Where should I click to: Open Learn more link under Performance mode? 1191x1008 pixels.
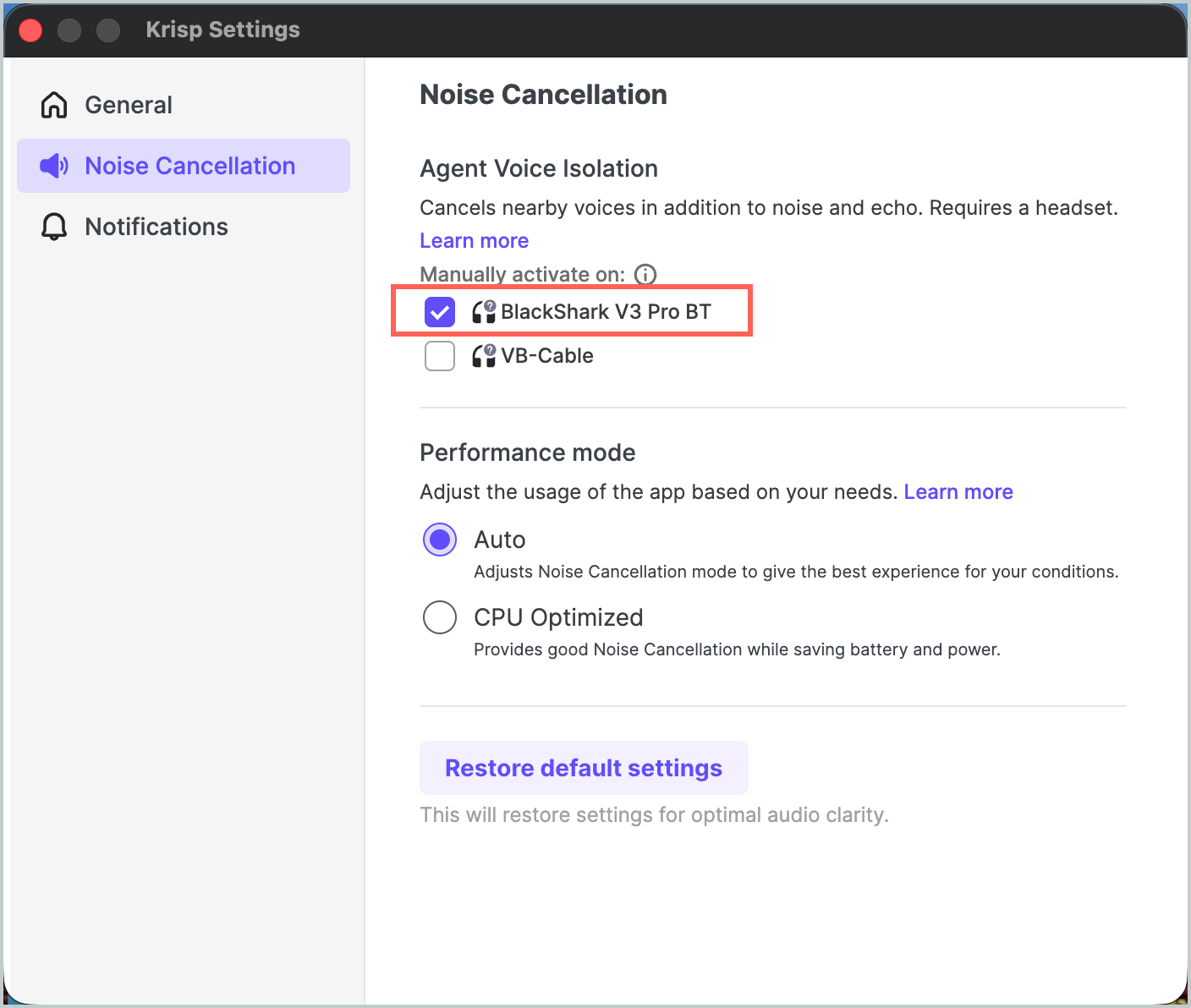point(958,492)
